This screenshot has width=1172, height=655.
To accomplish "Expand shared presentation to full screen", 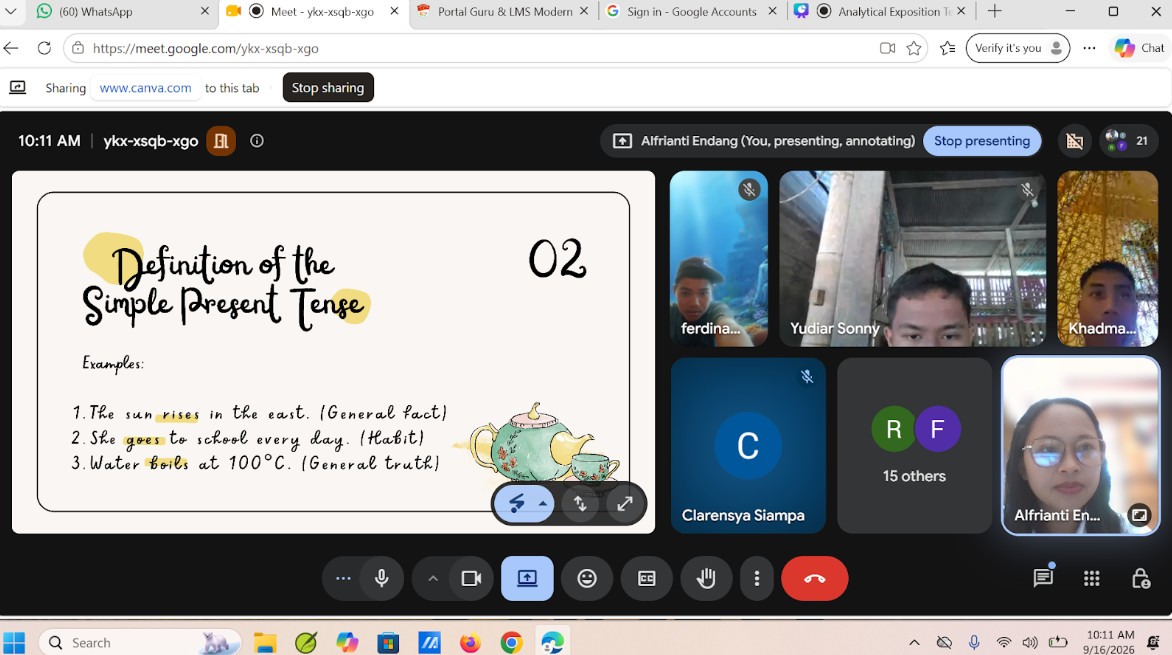I will click(x=625, y=504).
